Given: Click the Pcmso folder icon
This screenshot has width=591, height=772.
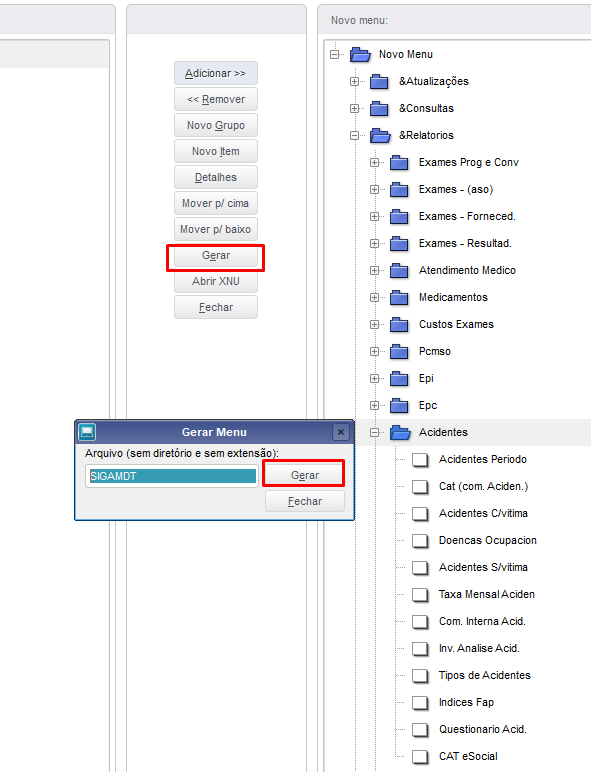Looking at the screenshot, I should tap(399, 352).
